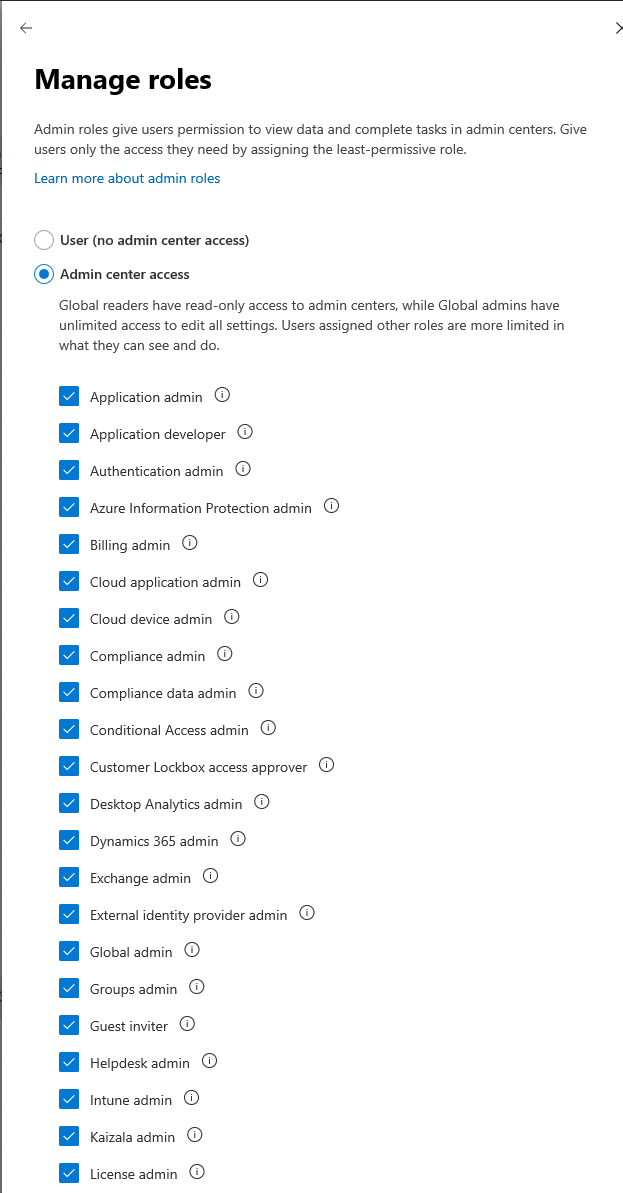Viewport: 623px width, 1193px height.
Task: Show Azure Information Protection admin info
Action: (x=331, y=506)
